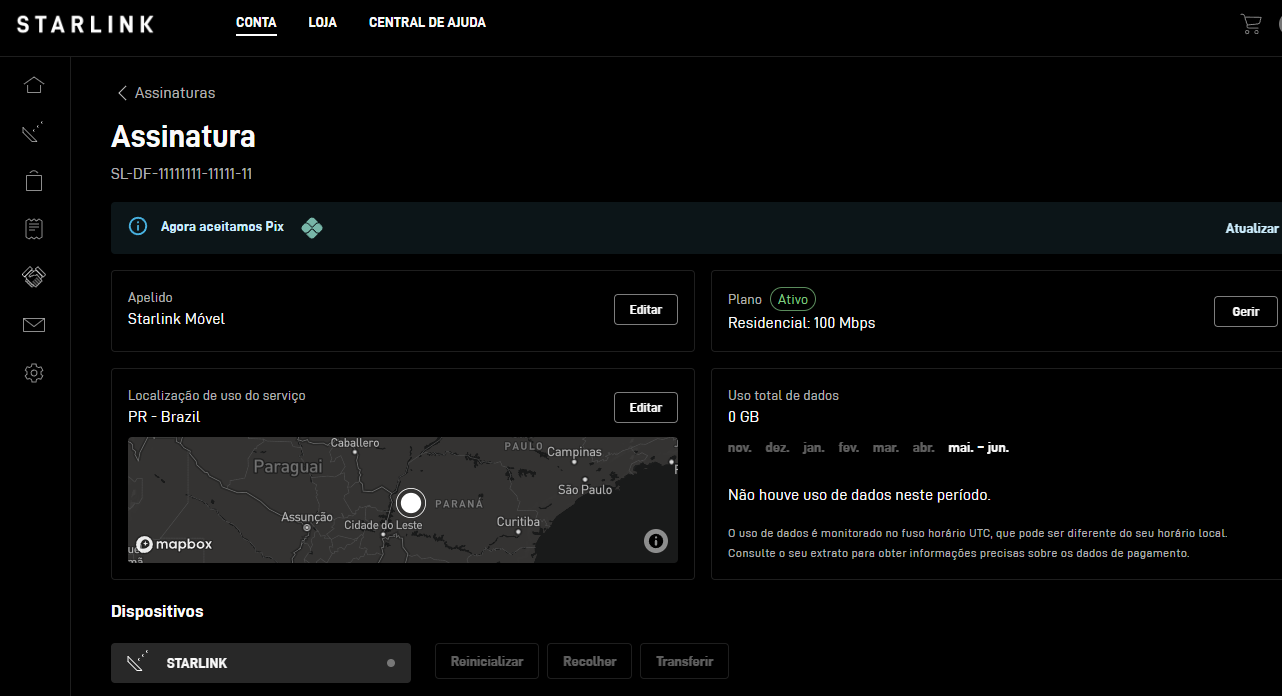Select the mai. – jun. data period

[979, 448]
